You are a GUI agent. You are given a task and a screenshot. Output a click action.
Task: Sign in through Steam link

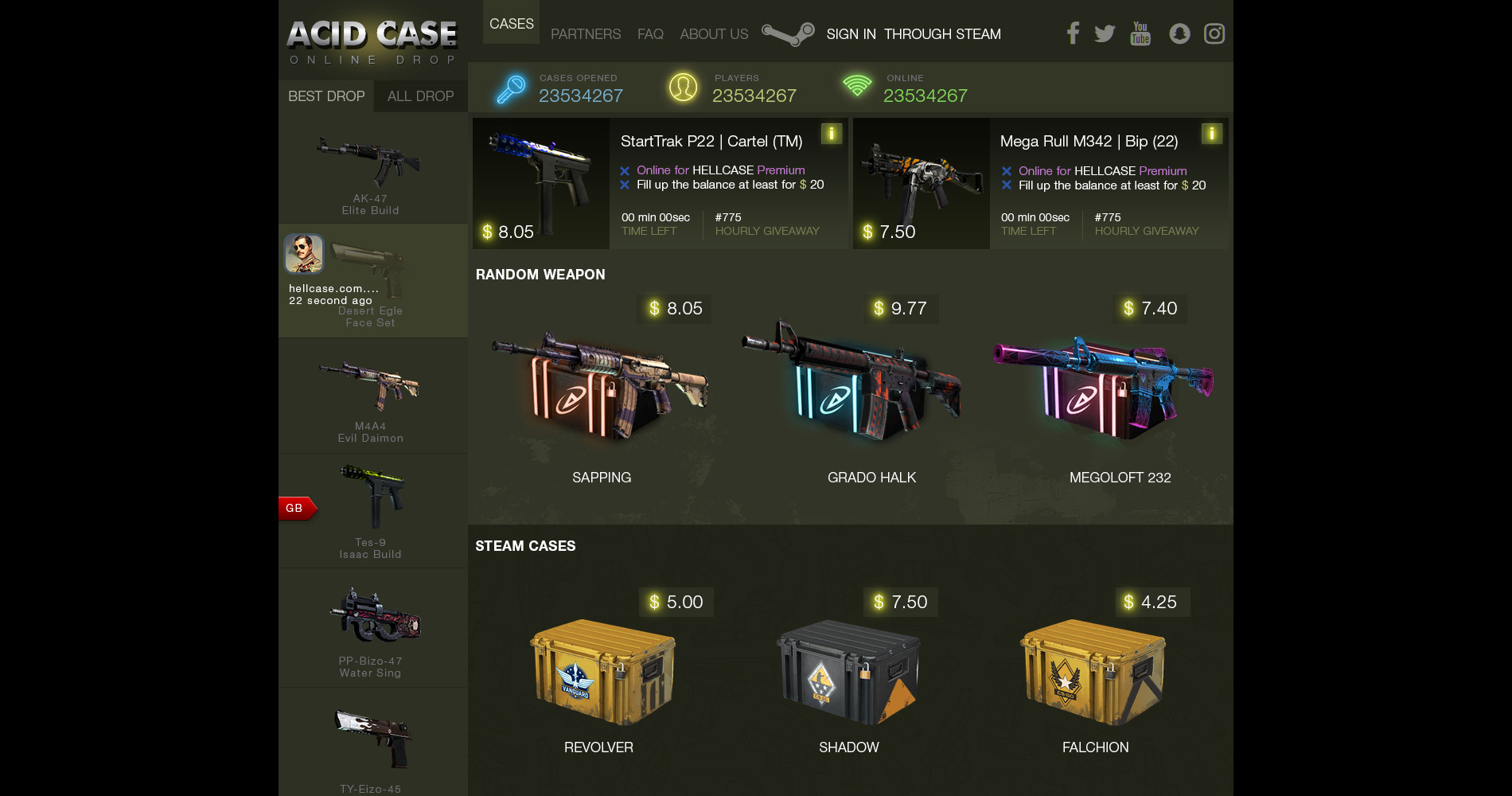coord(914,34)
